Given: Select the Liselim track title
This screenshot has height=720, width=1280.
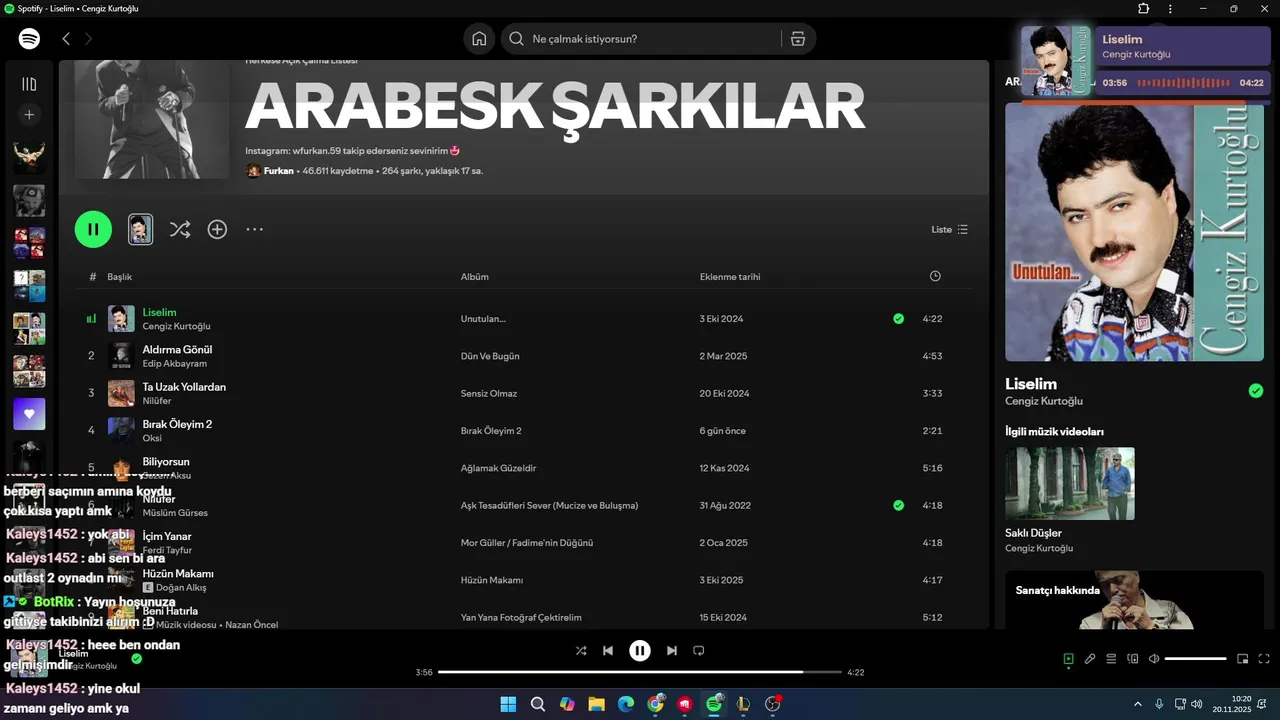Looking at the screenshot, I should [159, 312].
